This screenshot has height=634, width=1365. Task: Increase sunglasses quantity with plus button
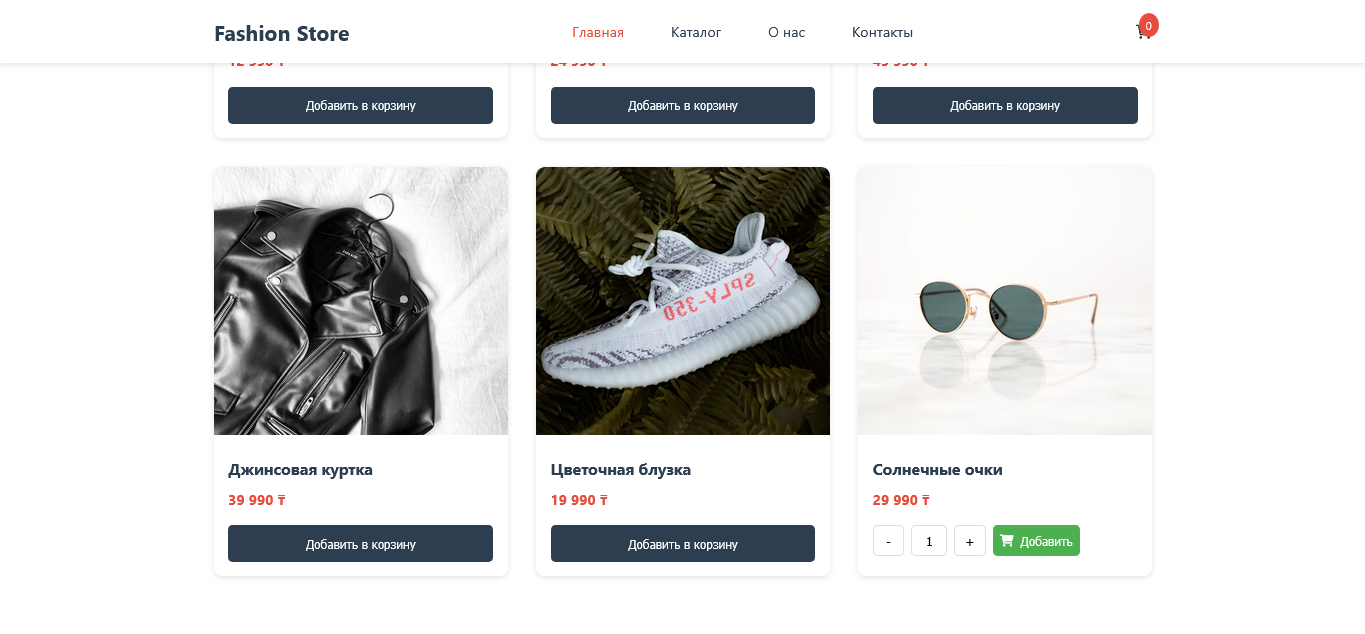pos(969,541)
